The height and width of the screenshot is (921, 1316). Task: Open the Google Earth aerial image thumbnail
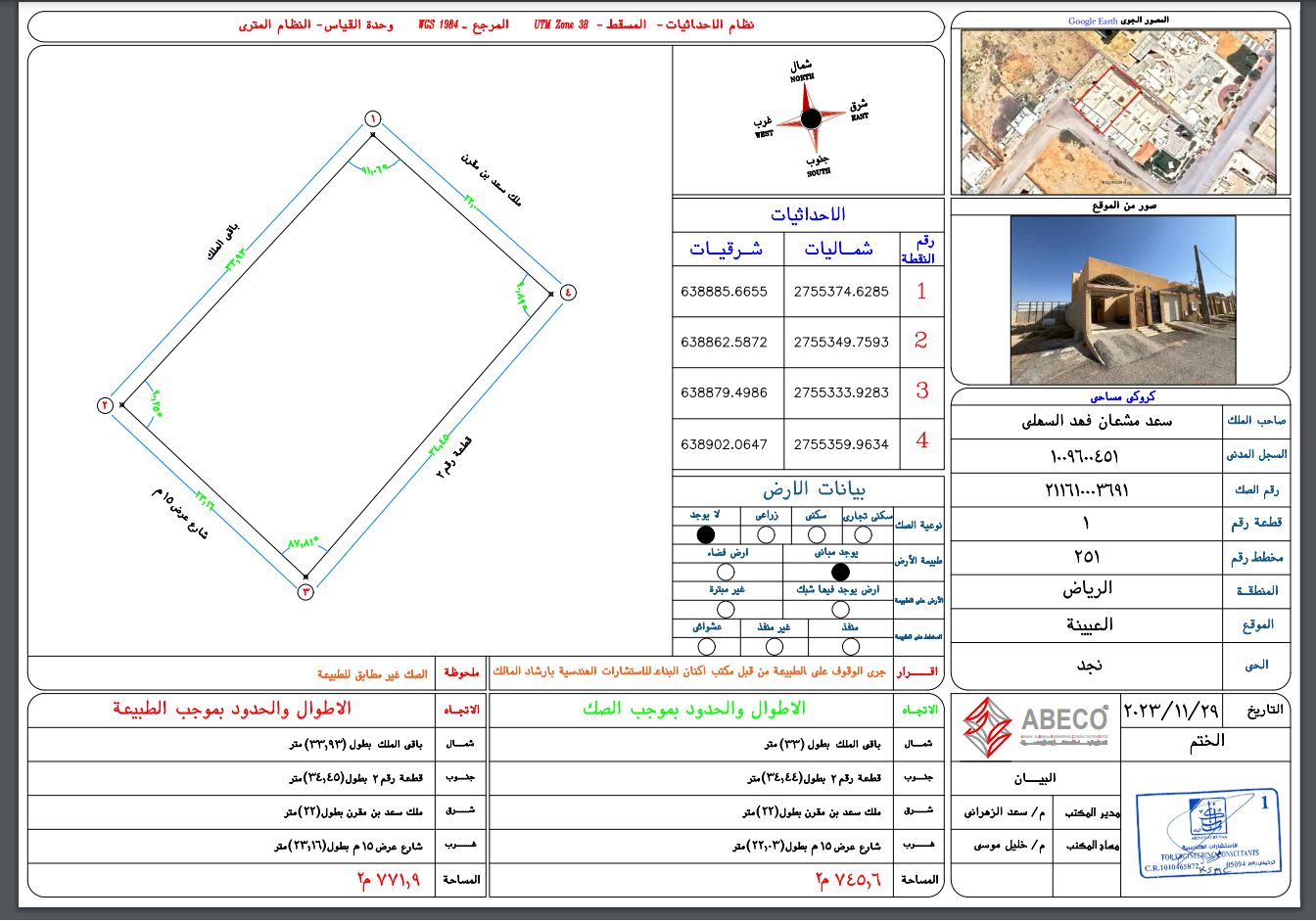point(1118,112)
